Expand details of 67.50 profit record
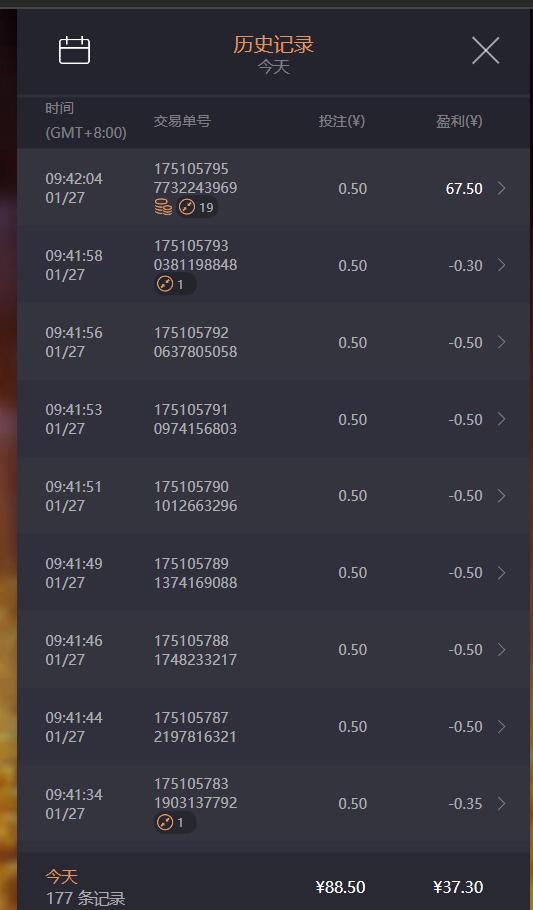The image size is (533, 910). pyautogui.click(x=502, y=188)
